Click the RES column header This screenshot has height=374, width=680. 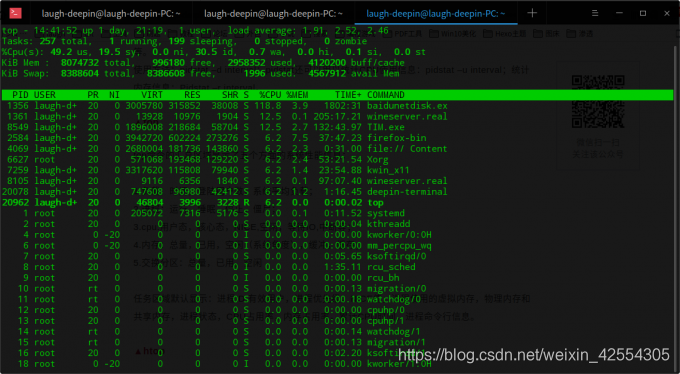(x=192, y=95)
